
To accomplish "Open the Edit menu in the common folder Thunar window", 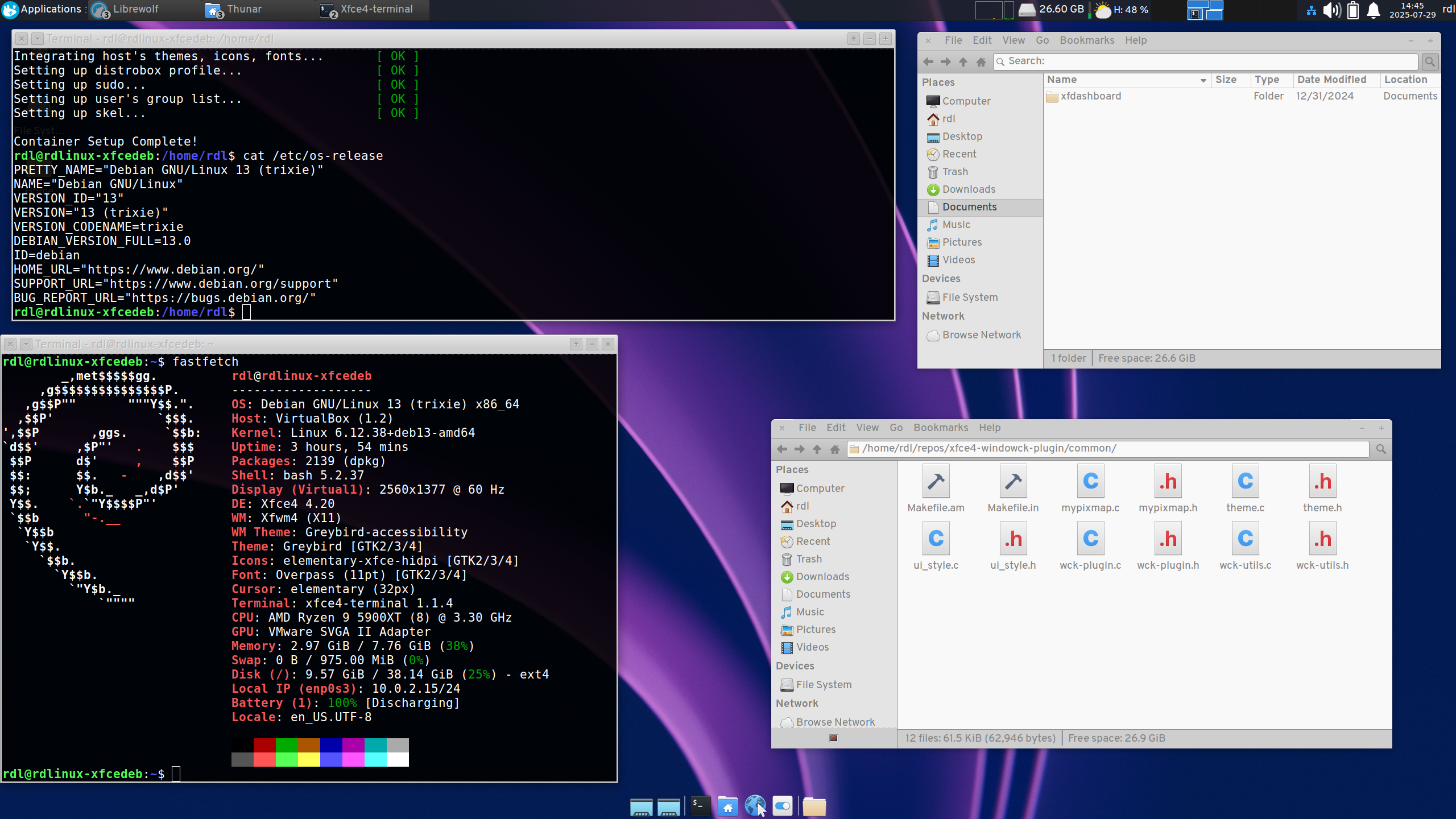I will point(835,428).
